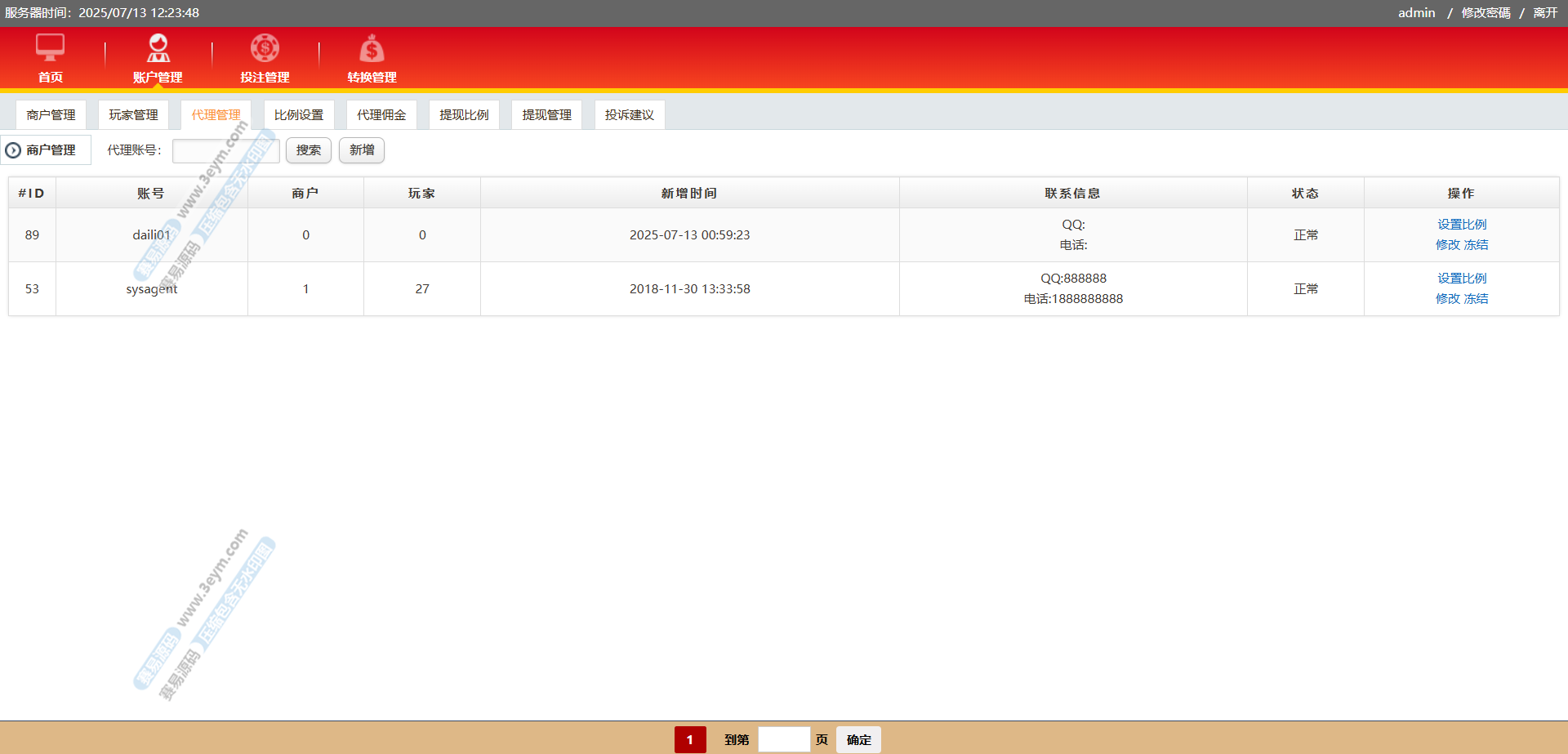1568x754 pixels.
Task: Go to 提现管理 tab
Action: tap(546, 115)
